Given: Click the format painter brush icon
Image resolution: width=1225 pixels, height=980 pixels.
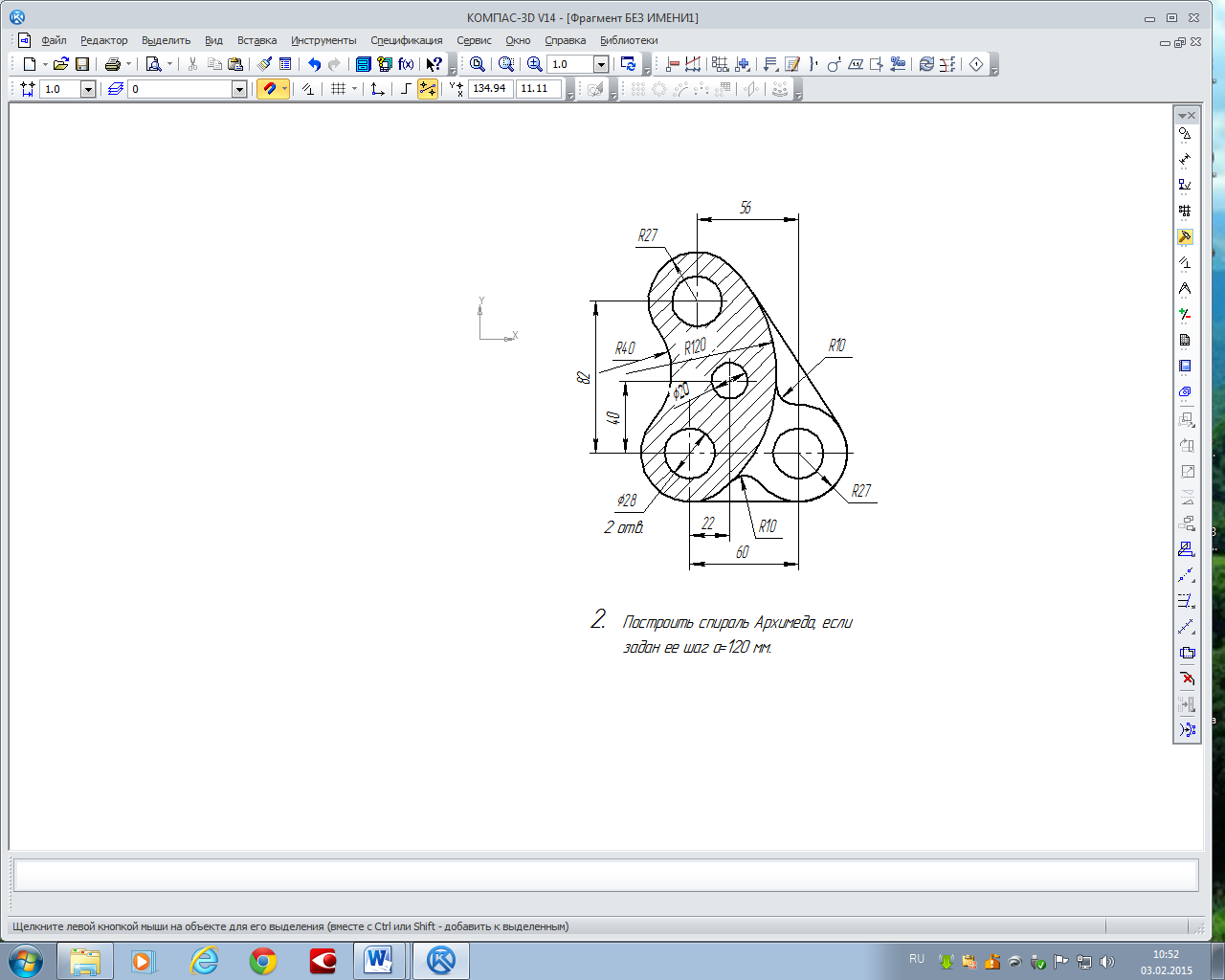Looking at the screenshot, I should point(264,64).
